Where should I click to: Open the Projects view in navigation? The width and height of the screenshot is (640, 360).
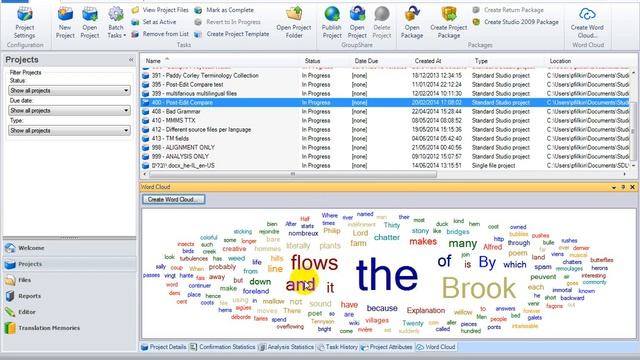[69, 264]
